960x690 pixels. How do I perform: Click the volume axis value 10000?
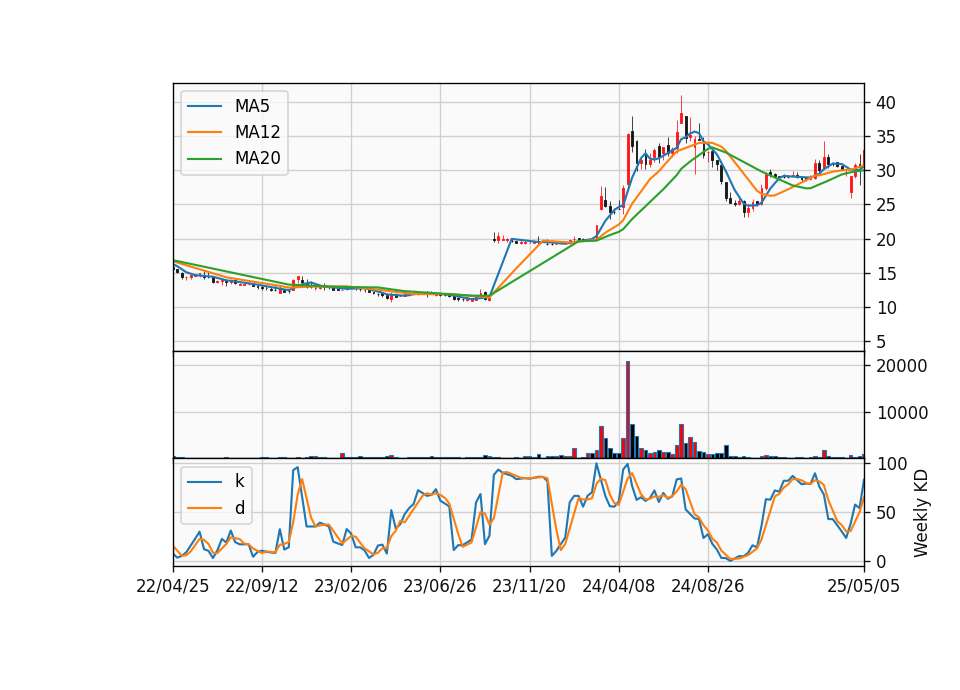pos(902,413)
